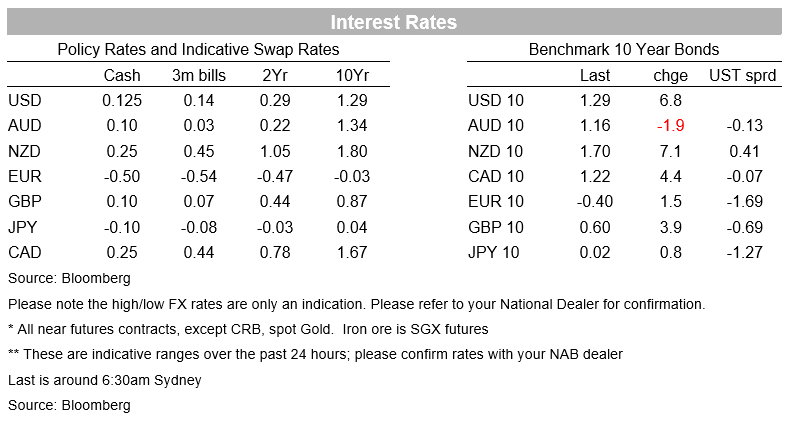Click the Benchmark 10 Year Bonds title
The height and width of the screenshot is (423, 789).
point(624,49)
